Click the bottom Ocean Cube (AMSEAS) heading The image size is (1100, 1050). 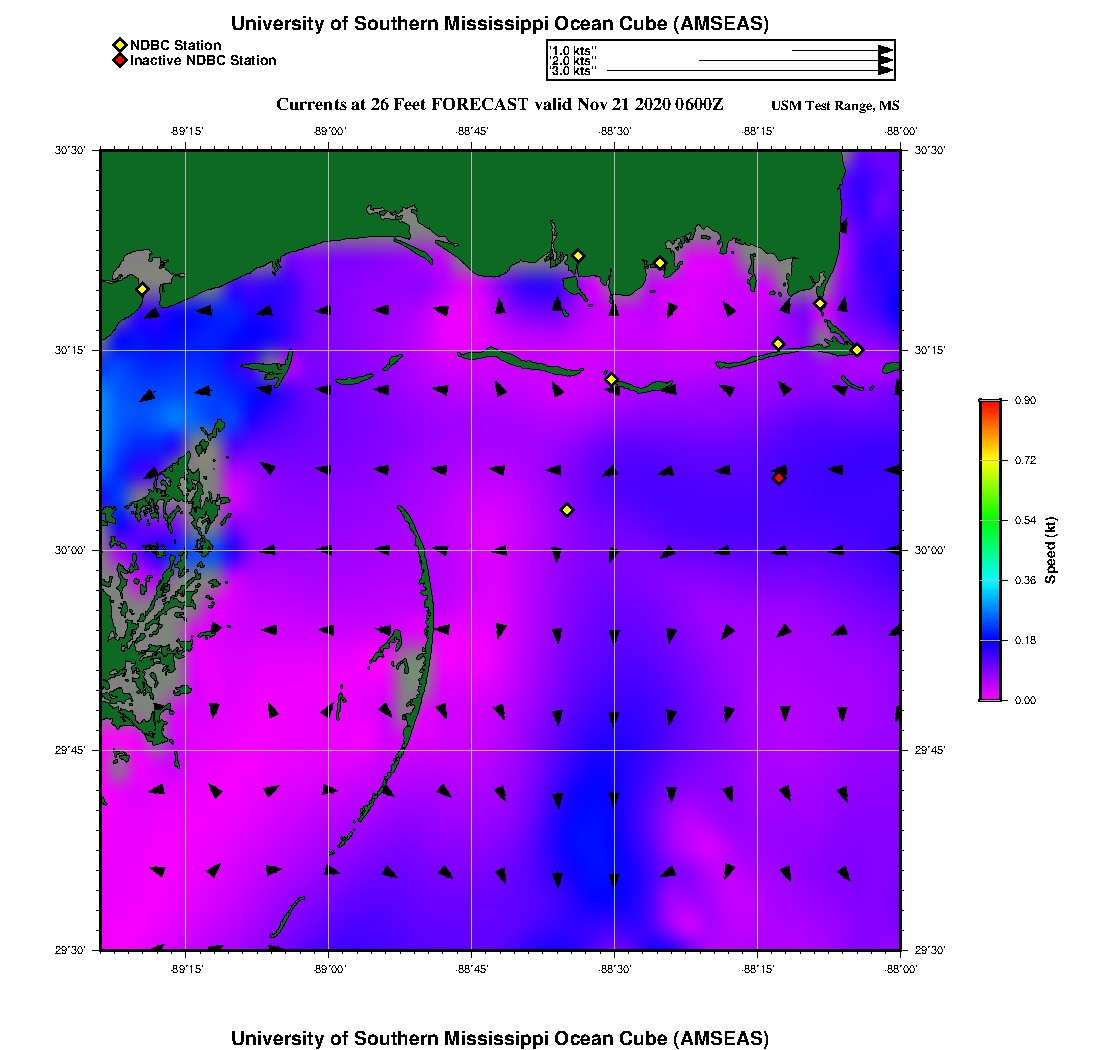click(500, 1038)
